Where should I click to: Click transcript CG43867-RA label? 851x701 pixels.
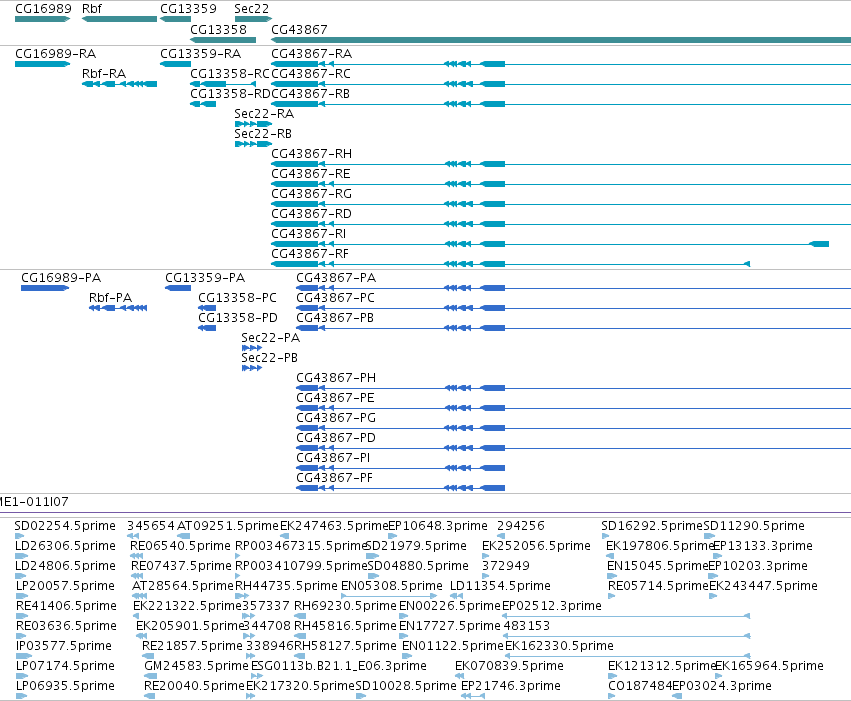pyautogui.click(x=312, y=54)
